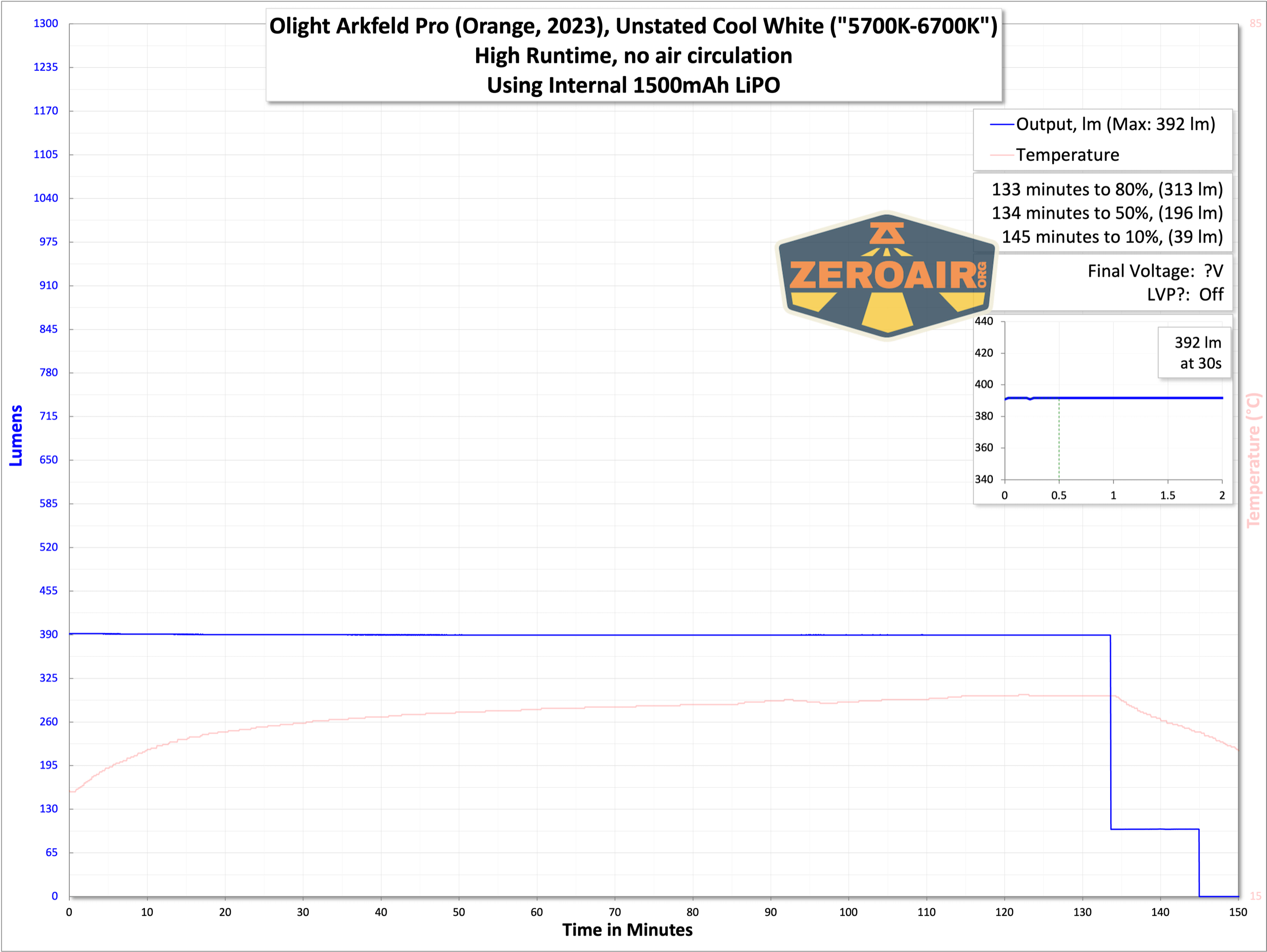Click the blue Output legend line
The width and height of the screenshot is (1267, 952).
pos(1001,124)
